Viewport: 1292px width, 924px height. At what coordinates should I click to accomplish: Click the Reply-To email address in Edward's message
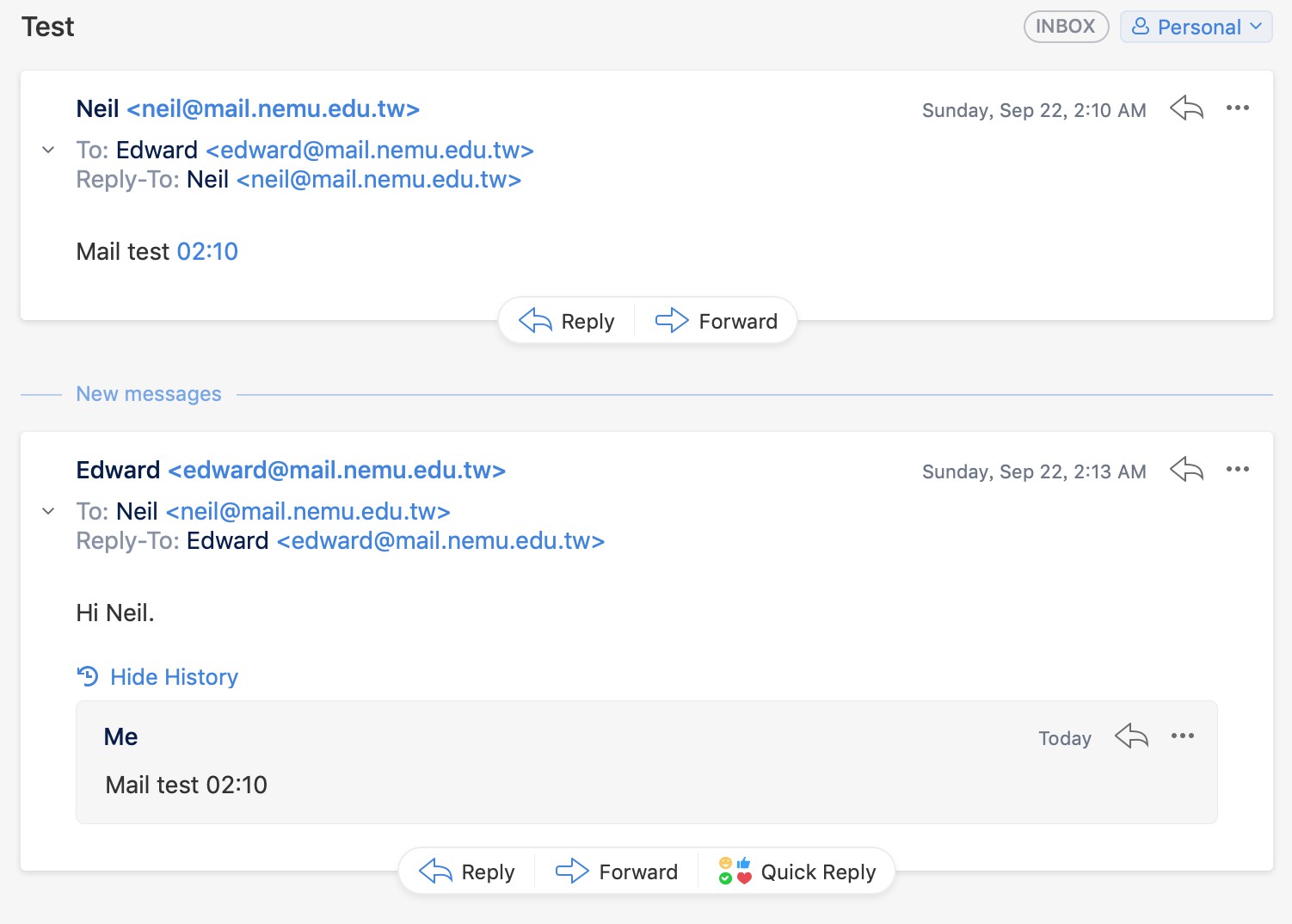440,541
